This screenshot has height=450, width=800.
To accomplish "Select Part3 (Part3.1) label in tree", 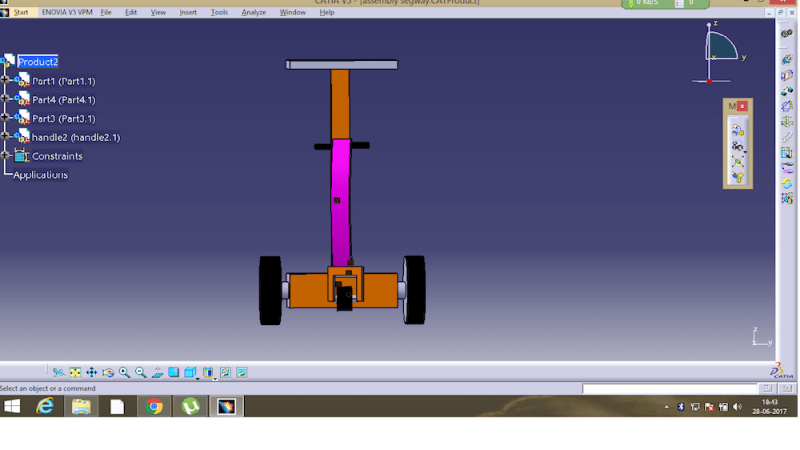I will click(x=64, y=119).
